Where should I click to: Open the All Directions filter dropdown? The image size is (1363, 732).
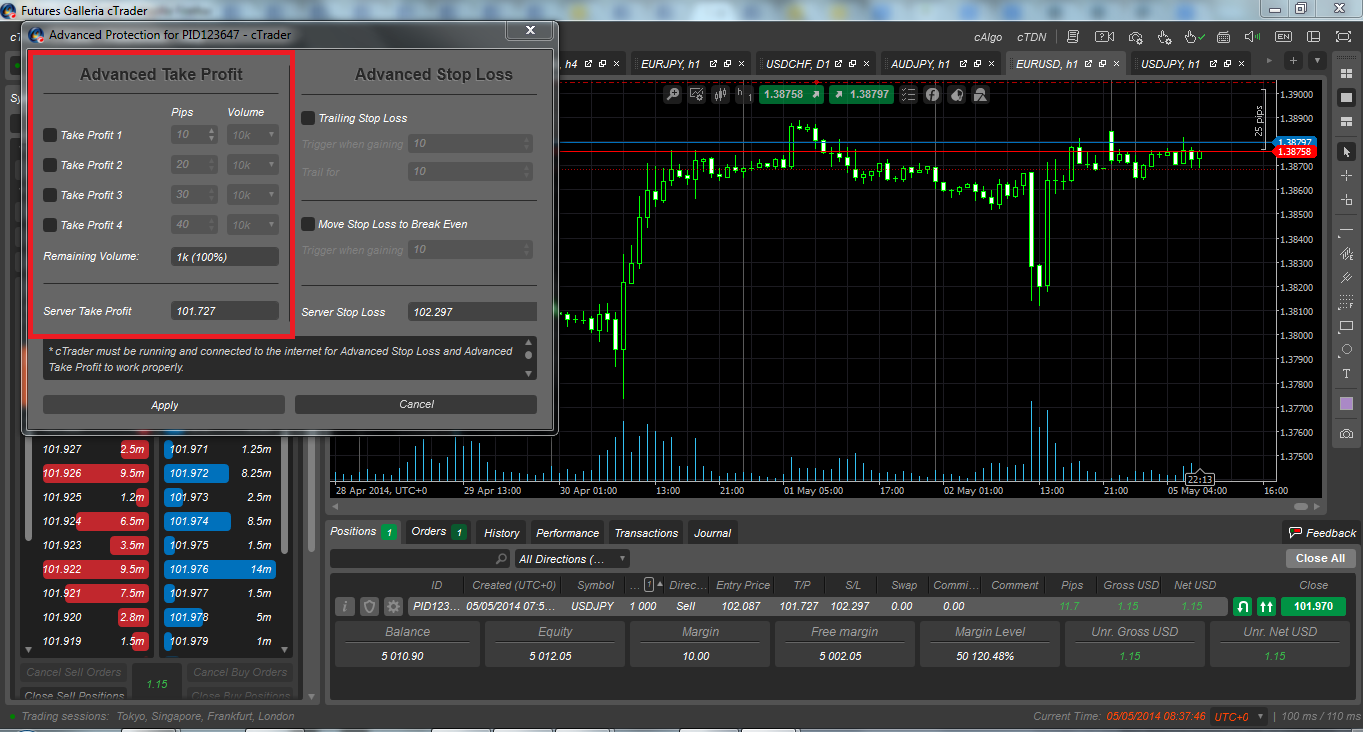tap(572, 559)
